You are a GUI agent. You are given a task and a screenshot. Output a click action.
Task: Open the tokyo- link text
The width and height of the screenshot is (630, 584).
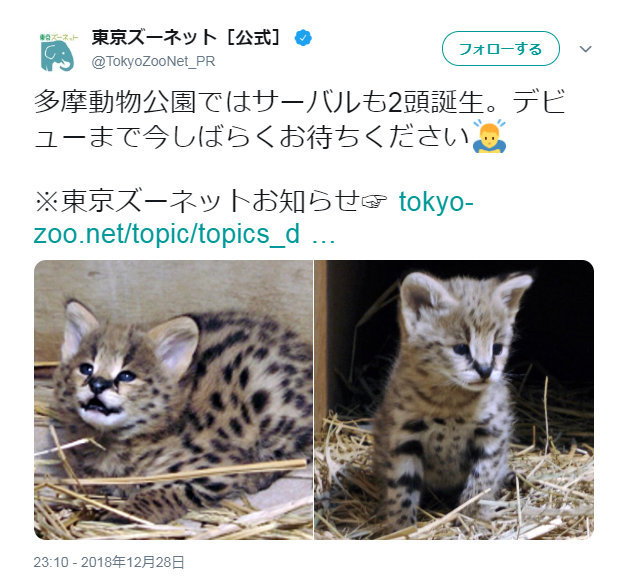[436, 201]
